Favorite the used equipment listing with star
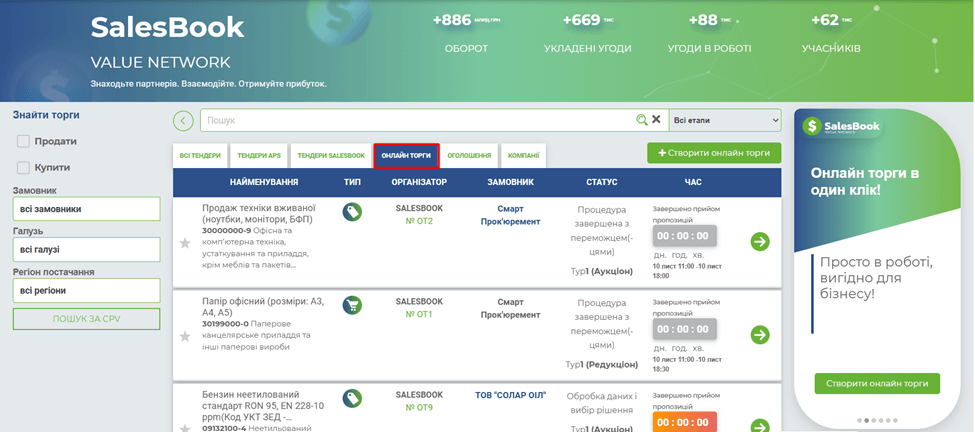The height and width of the screenshot is (432, 975). pos(185,244)
